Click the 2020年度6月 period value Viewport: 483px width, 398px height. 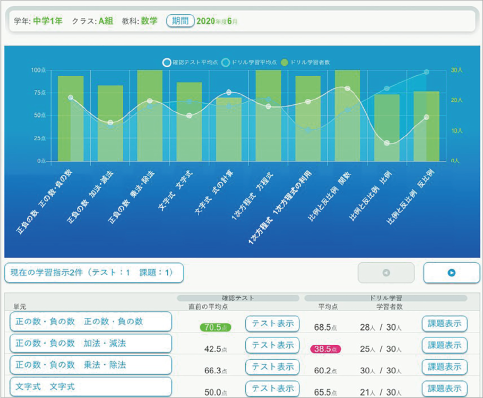click(217, 21)
